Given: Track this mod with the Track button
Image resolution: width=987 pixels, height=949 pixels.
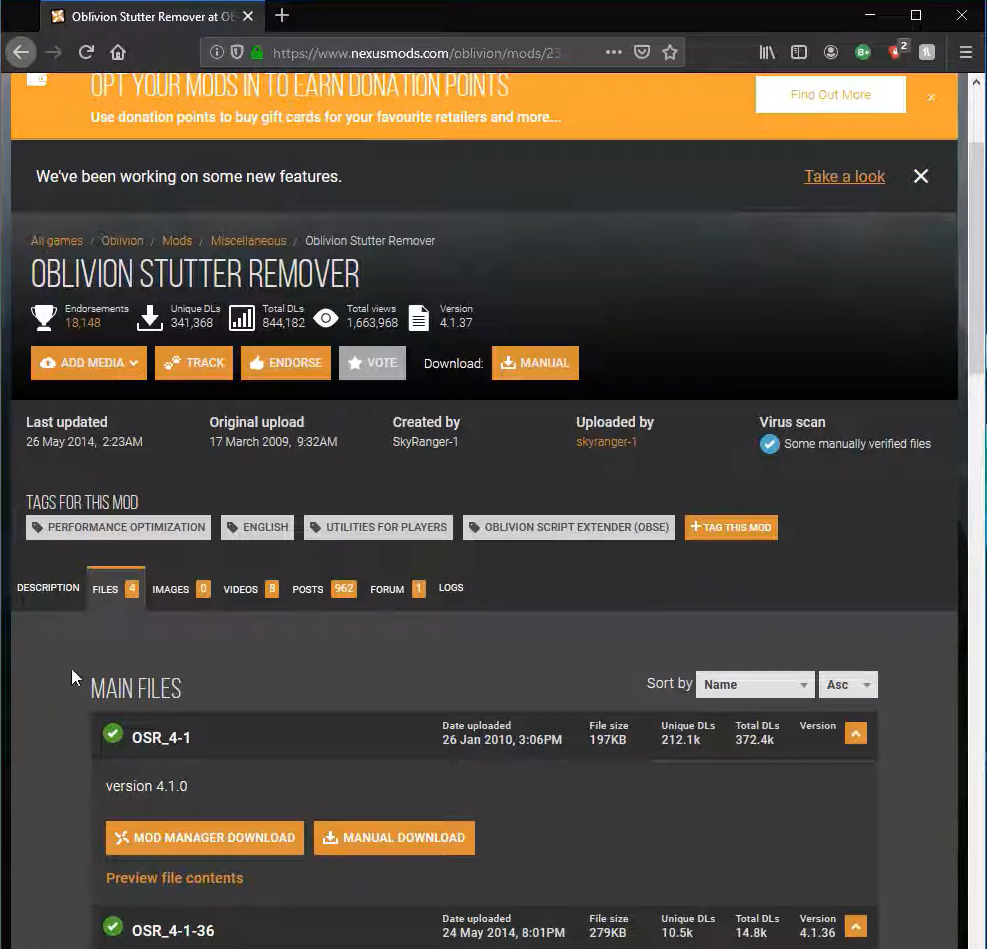Looking at the screenshot, I should 194,362.
